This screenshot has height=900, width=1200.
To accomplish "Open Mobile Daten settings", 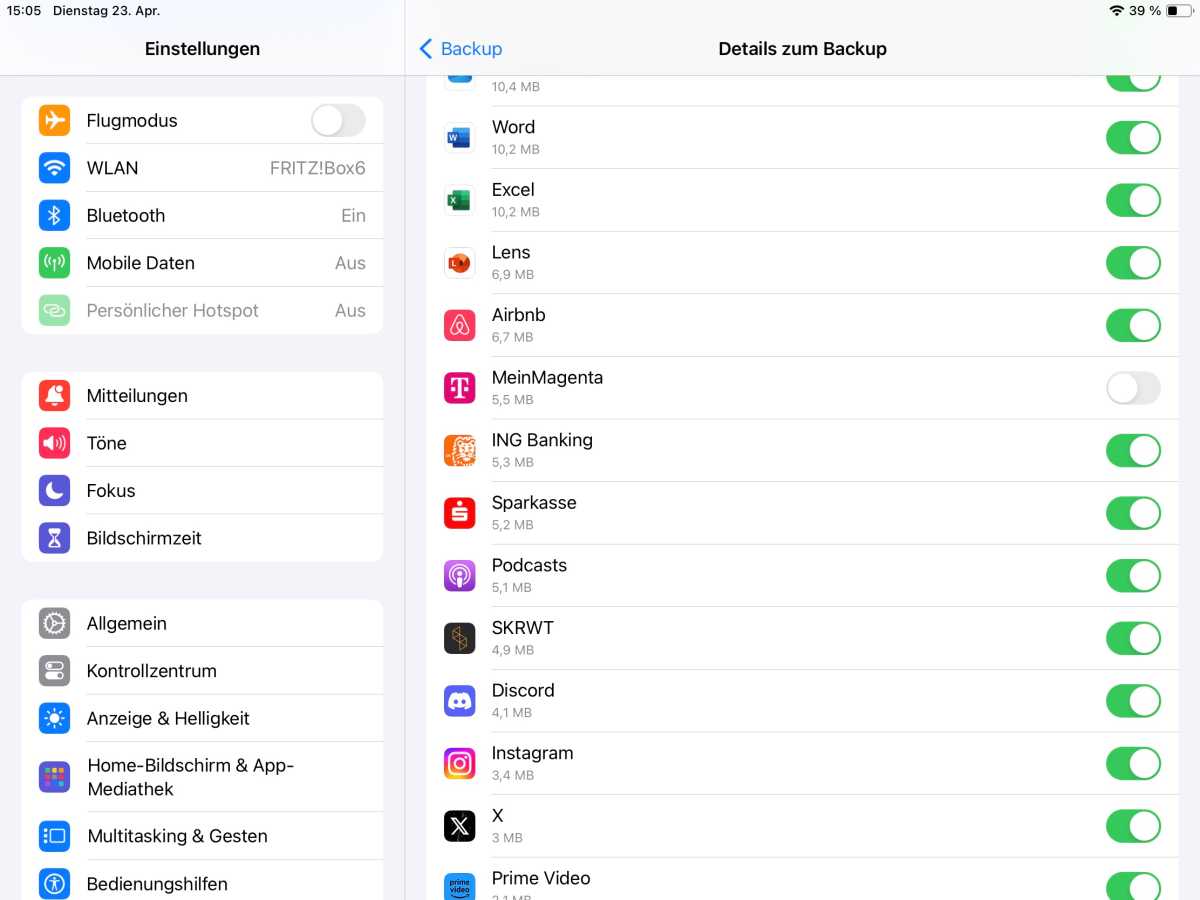I will point(202,263).
